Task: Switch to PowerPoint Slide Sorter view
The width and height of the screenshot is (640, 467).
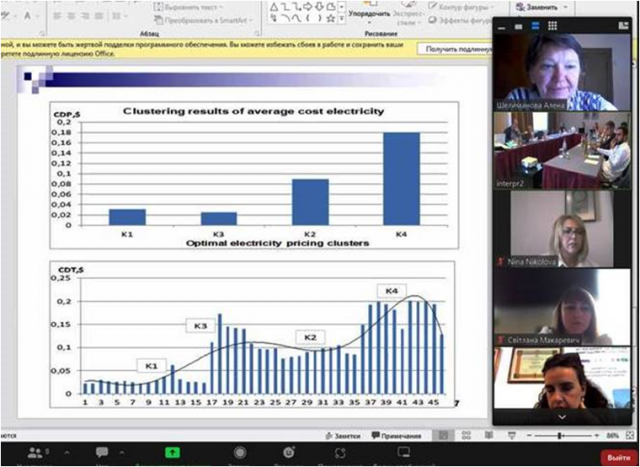Action: [466, 436]
